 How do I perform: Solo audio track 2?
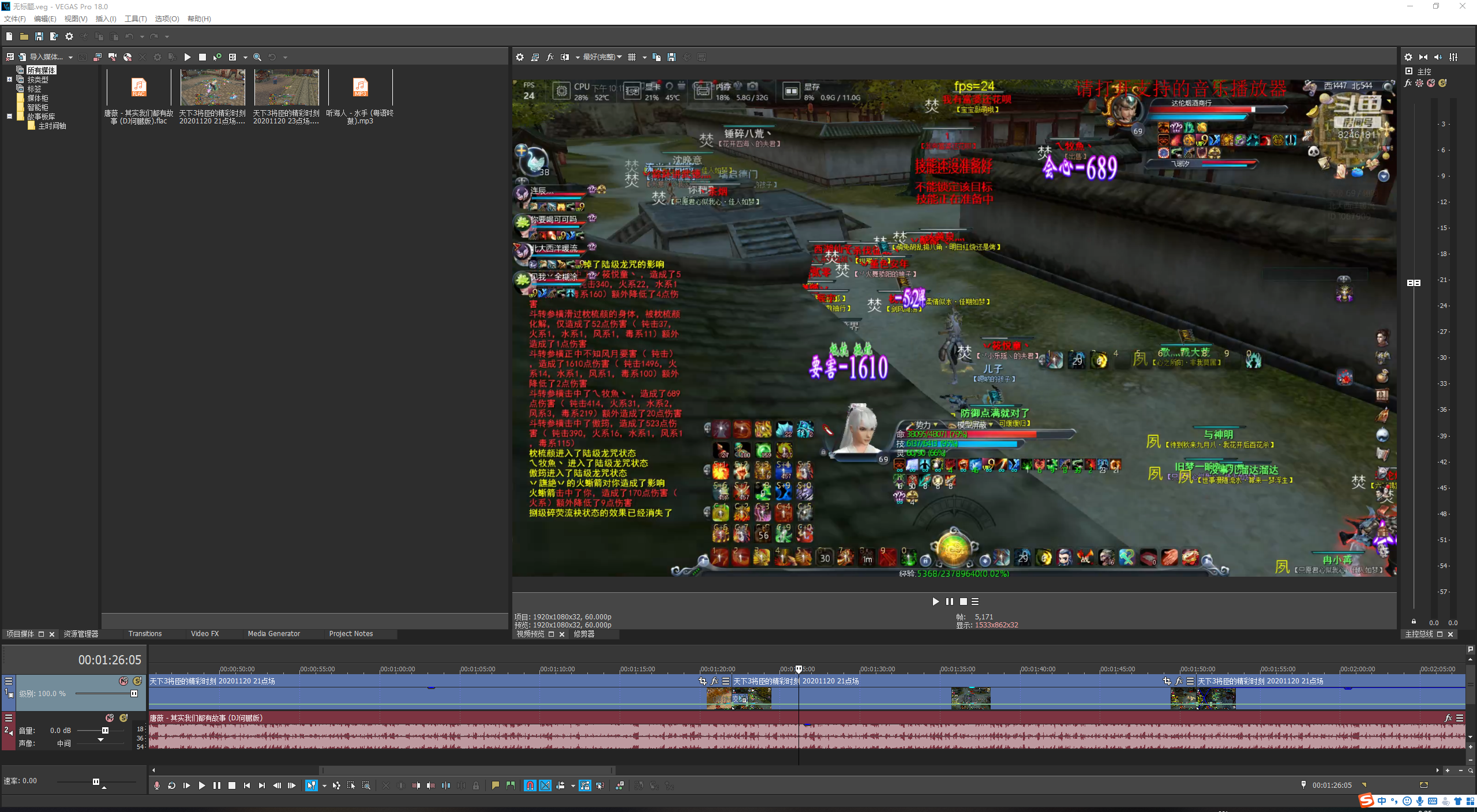pos(123,718)
